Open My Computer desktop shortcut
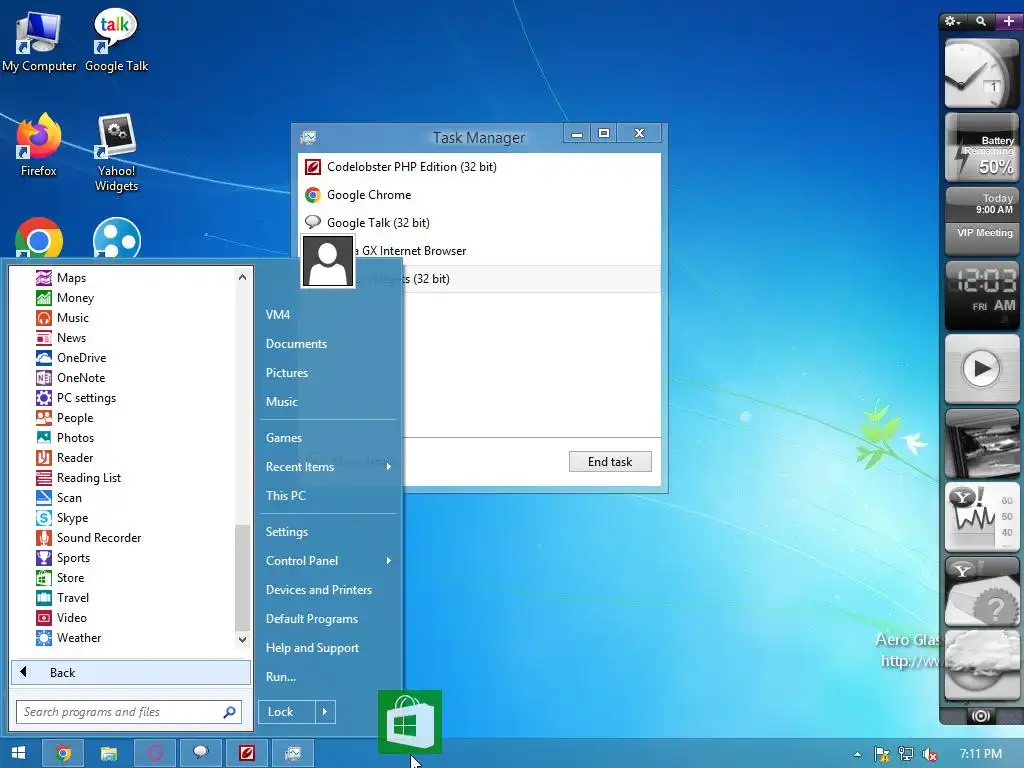1024x768 pixels. (x=39, y=42)
